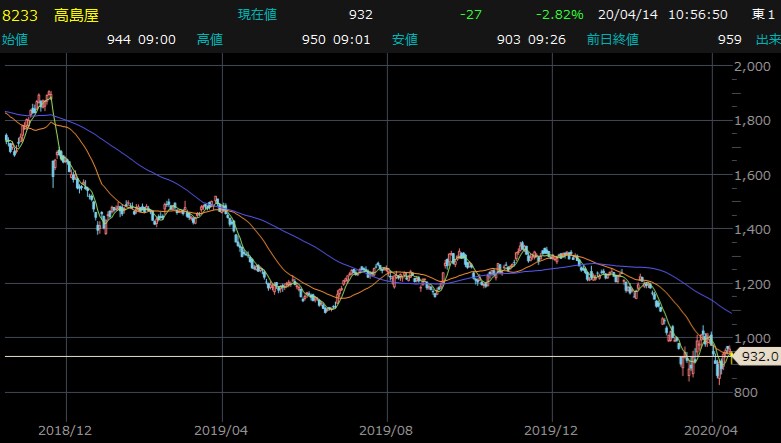Click the 前日終値 label

[613, 39]
